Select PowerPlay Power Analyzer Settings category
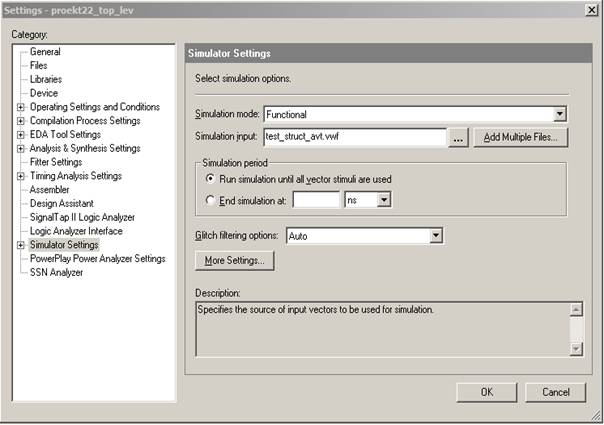The height and width of the screenshot is (425, 604). (x=97, y=258)
